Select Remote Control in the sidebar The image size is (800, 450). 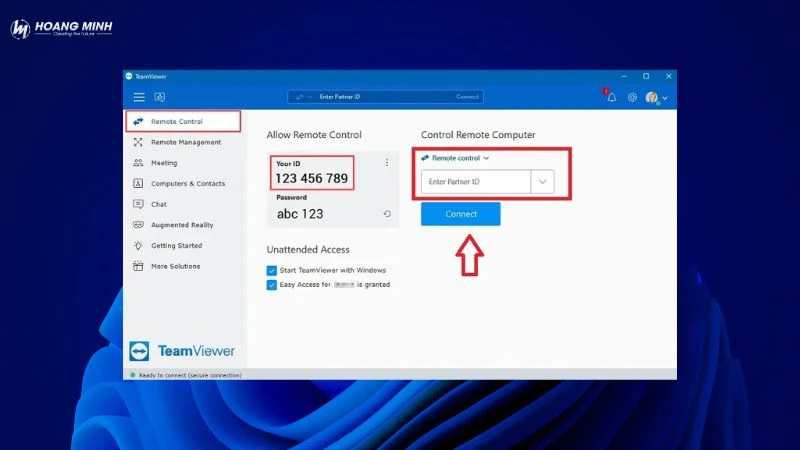tap(184, 121)
